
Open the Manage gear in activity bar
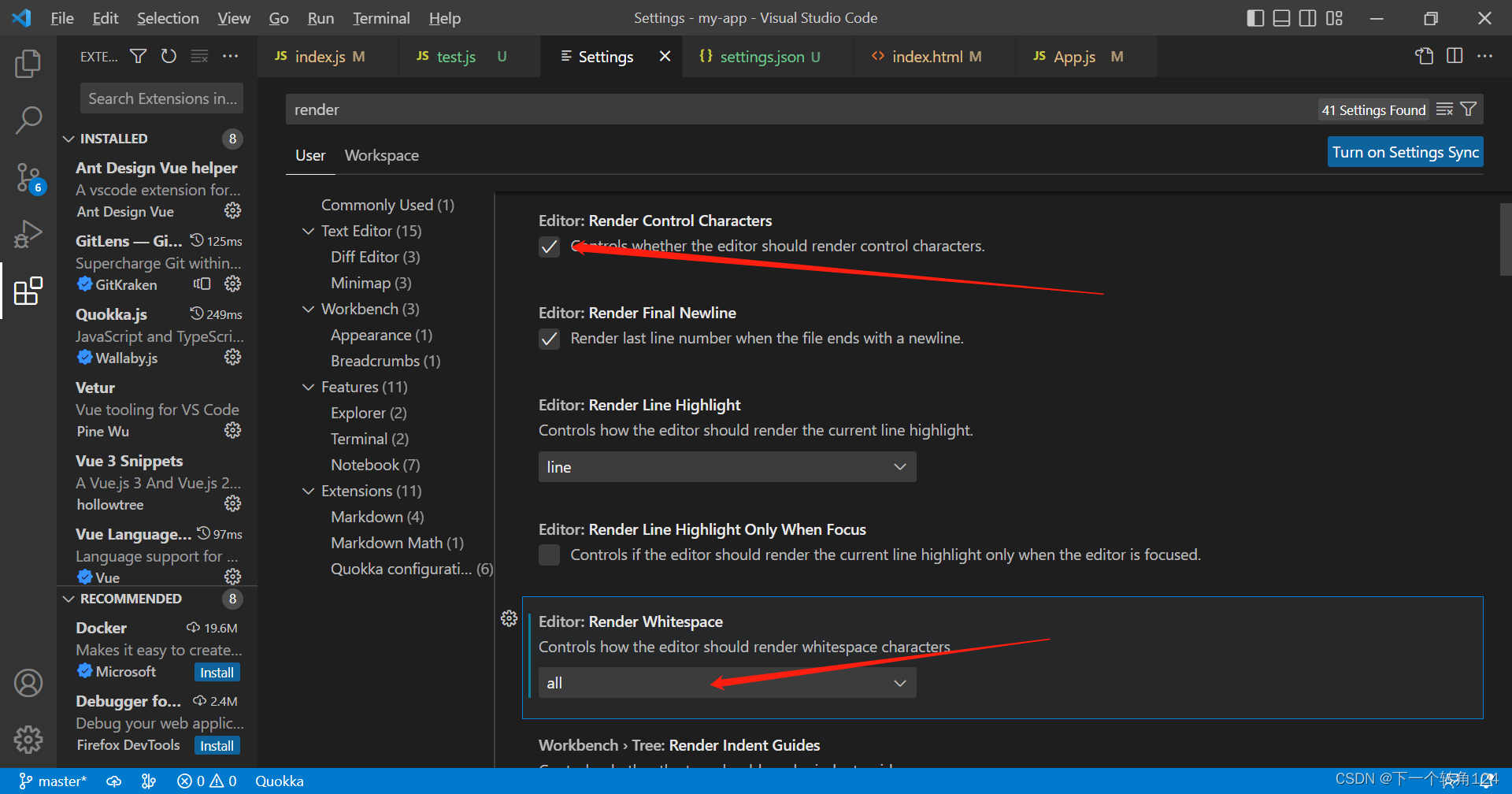(x=28, y=739)
